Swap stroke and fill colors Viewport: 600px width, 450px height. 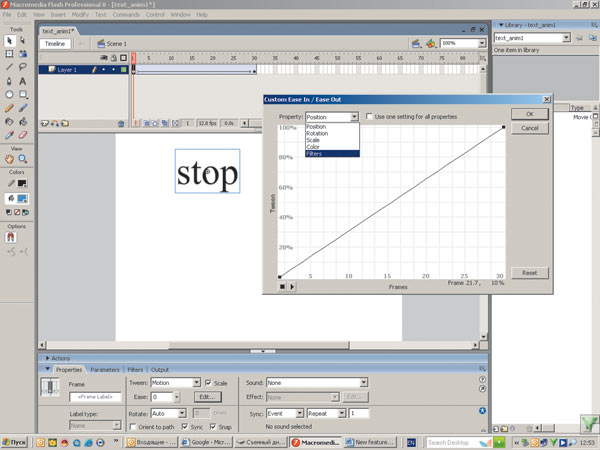click(x=25, y=212)
